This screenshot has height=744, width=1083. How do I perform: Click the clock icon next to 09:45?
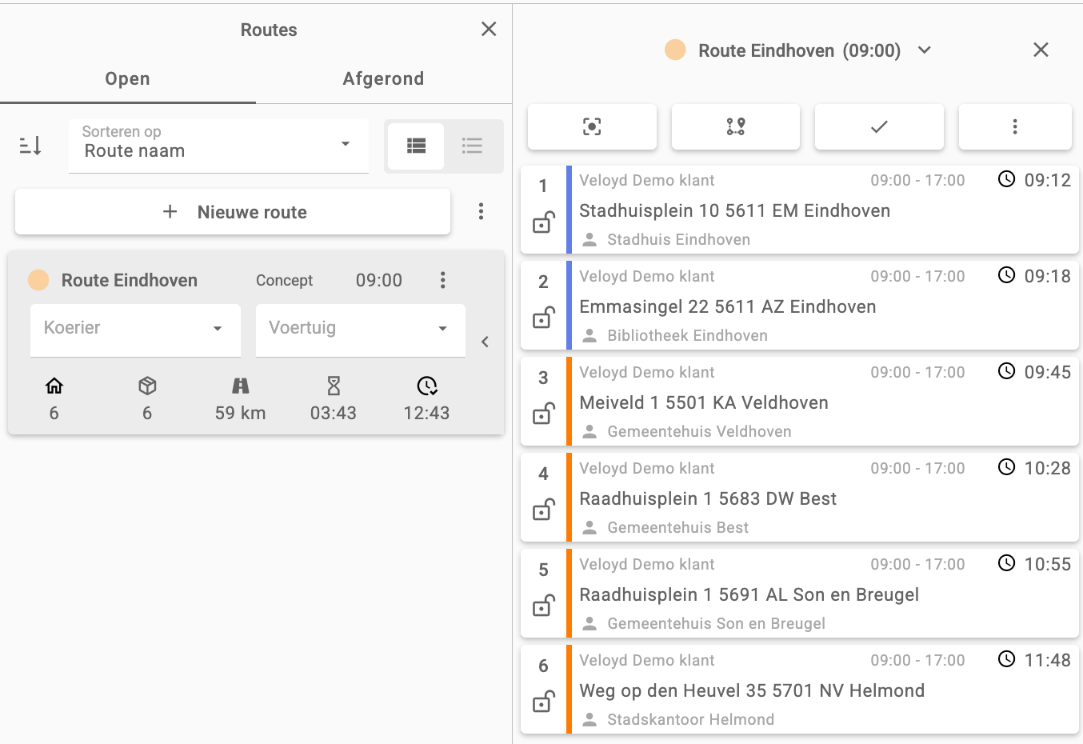point(1007,372)
